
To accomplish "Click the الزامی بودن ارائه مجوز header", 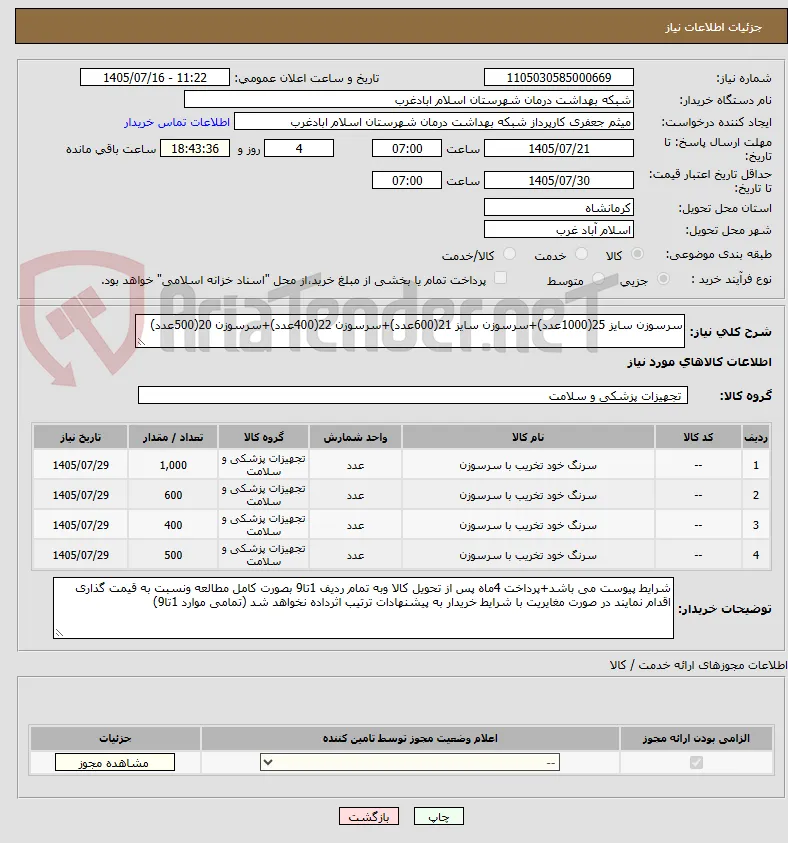I will [x=696, y=738].
